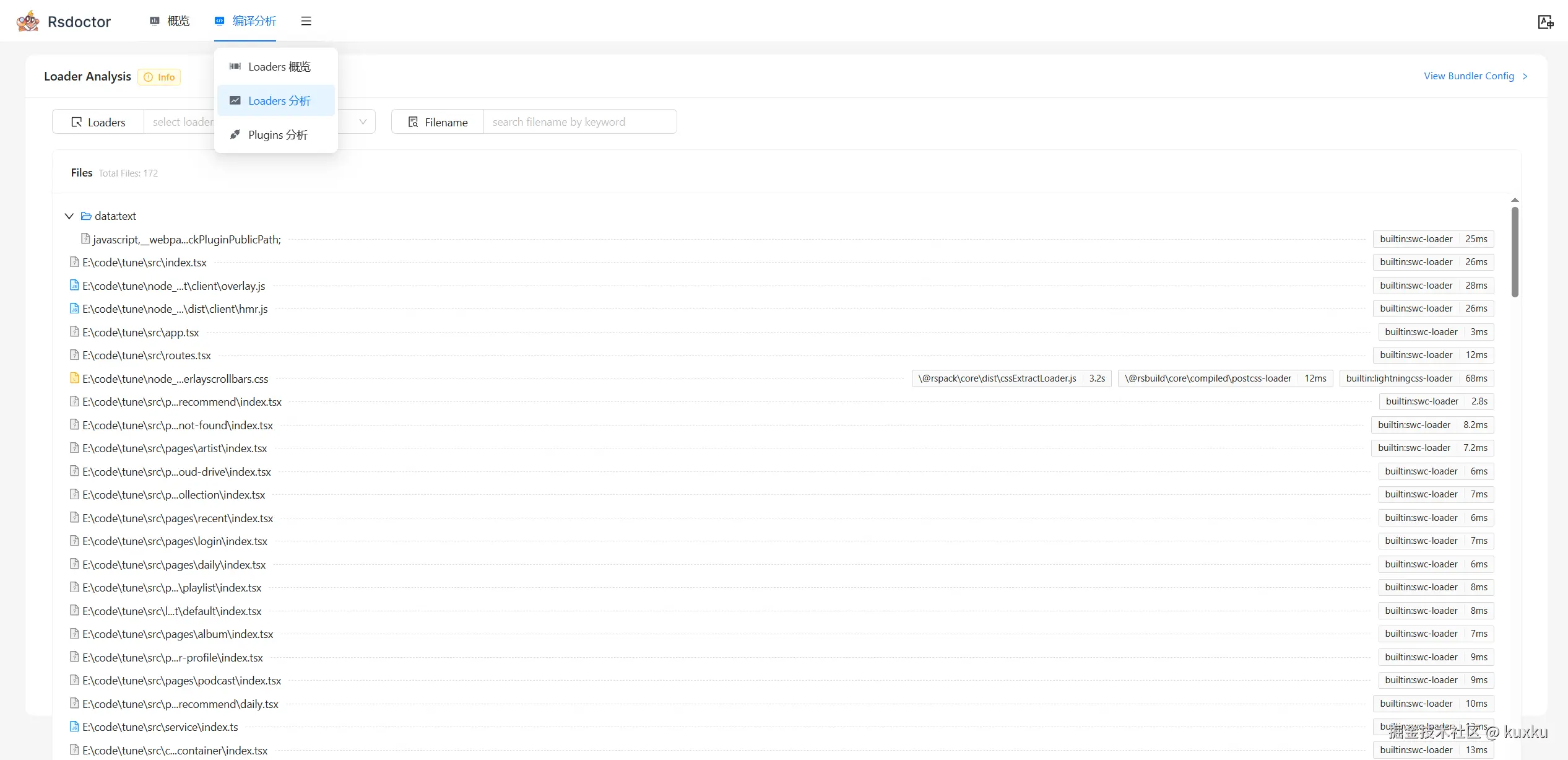Choose Plugins 分析 menu entry

coord(277,135)
